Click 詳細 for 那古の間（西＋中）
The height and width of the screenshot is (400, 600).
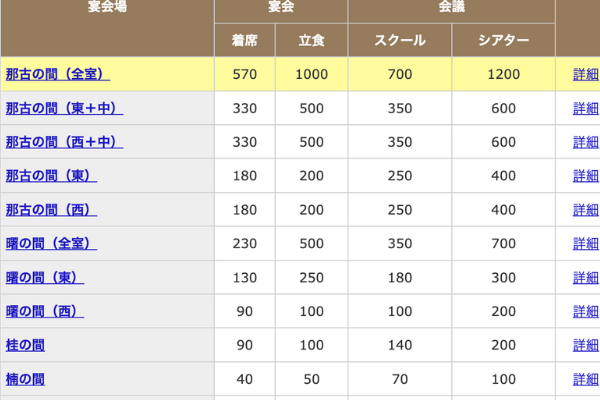tap(586, 142)
